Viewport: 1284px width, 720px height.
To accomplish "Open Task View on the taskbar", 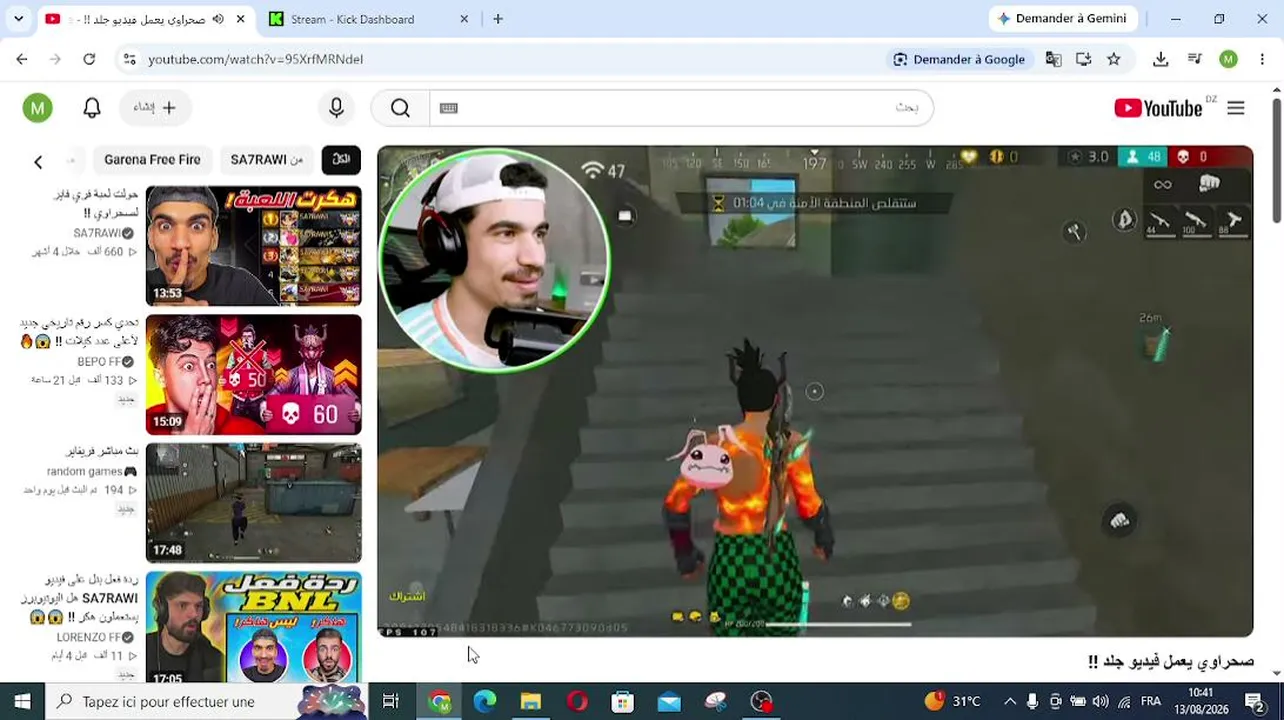I will pyautogui.click(x=391, y=701).
